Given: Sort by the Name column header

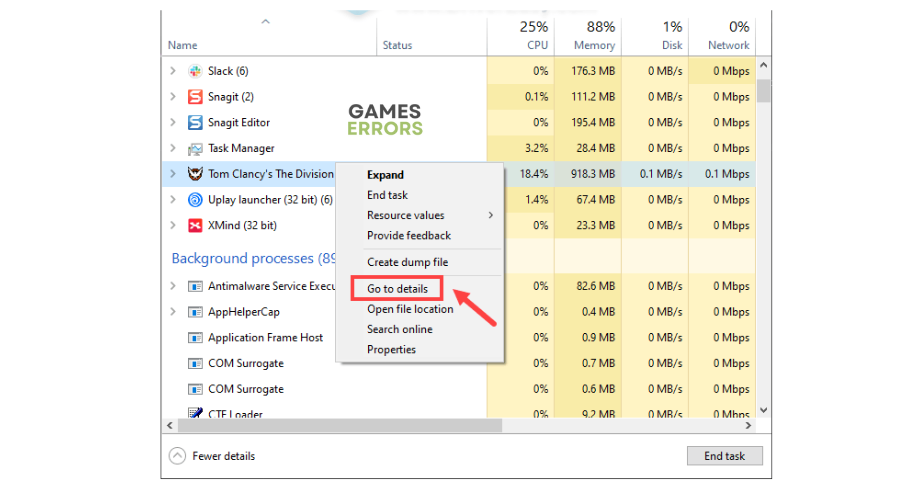Looking at the screenshot, I should click(x=183, y=45).
